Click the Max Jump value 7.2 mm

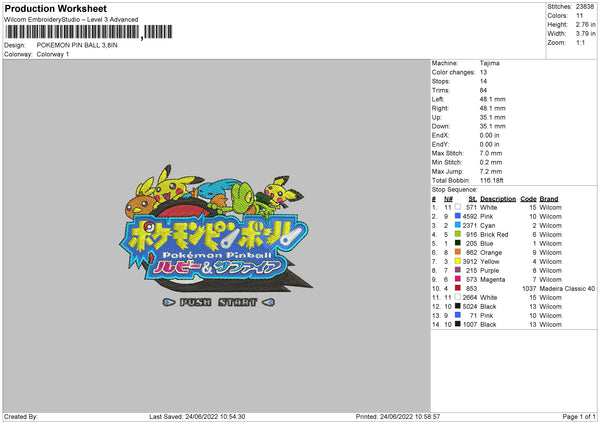tap(491, 171)
